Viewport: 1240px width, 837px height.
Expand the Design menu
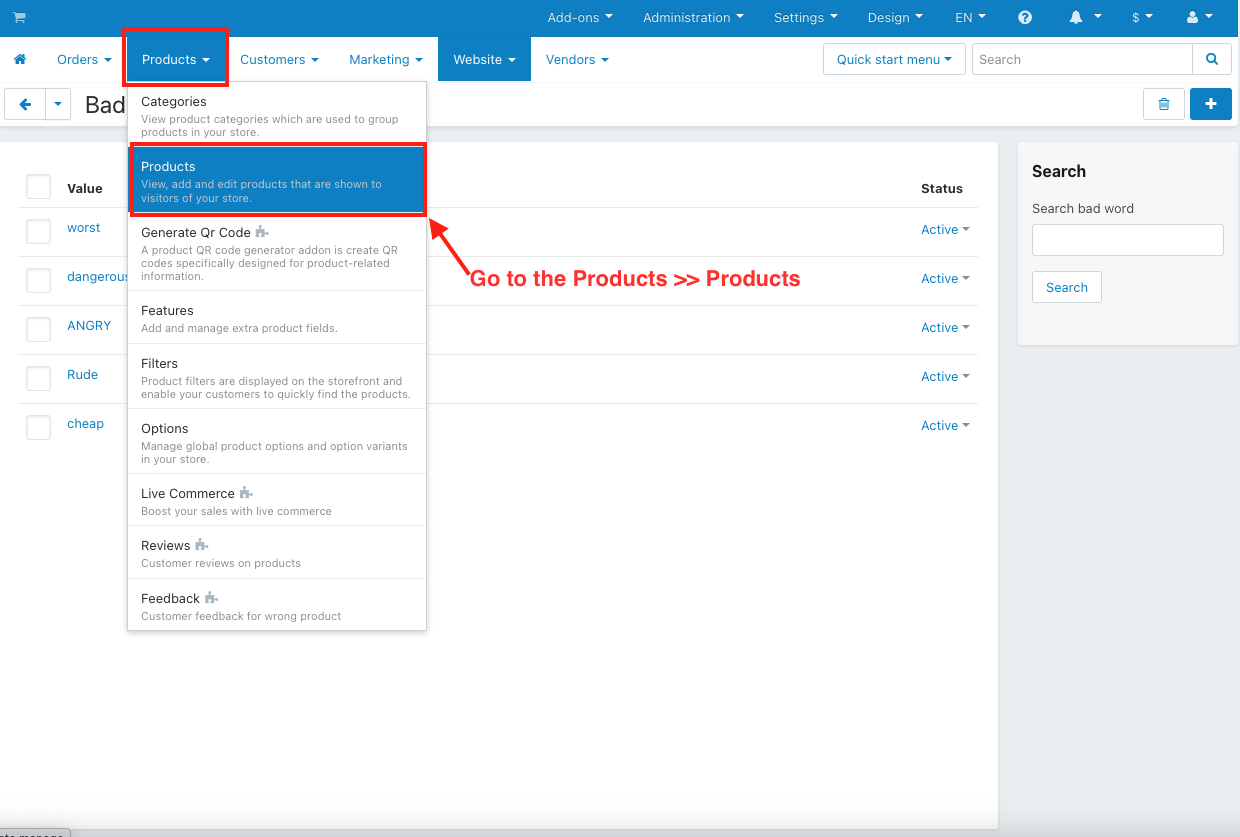click(895, 18)
